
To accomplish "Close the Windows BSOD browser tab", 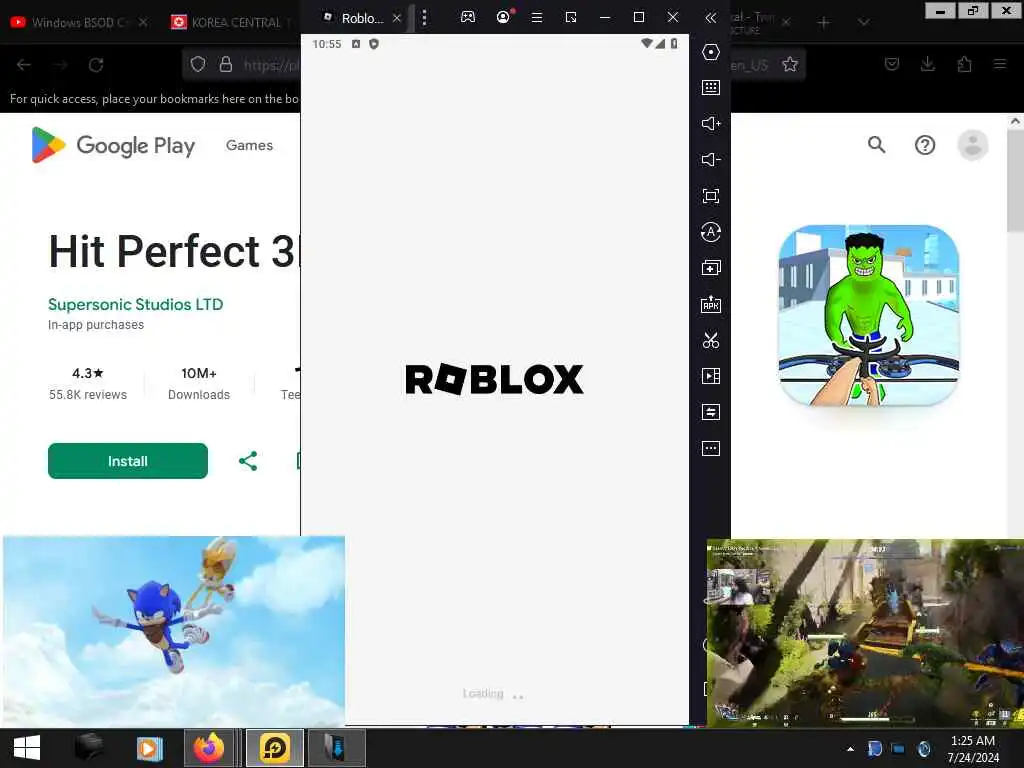I will click(x=143, y=22).
